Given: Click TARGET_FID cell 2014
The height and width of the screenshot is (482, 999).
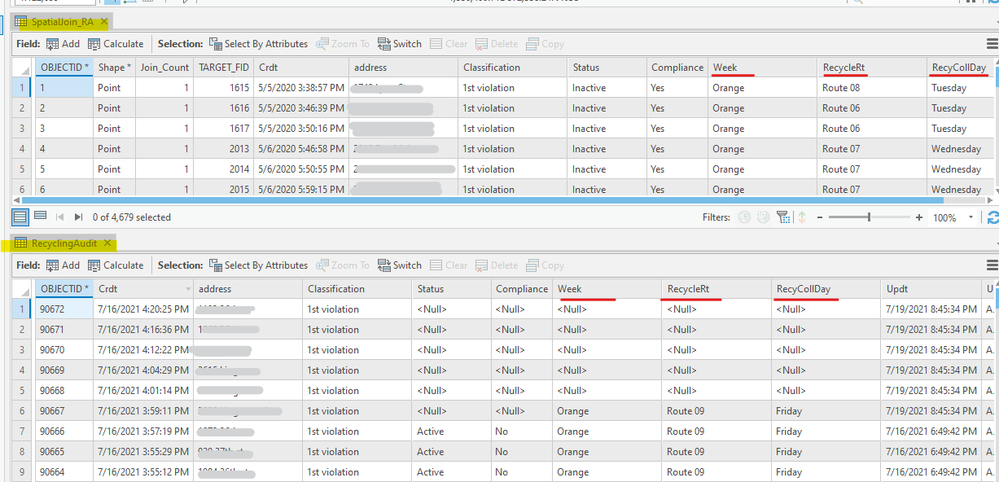Looking at the screenshot, I should (223, 169).
